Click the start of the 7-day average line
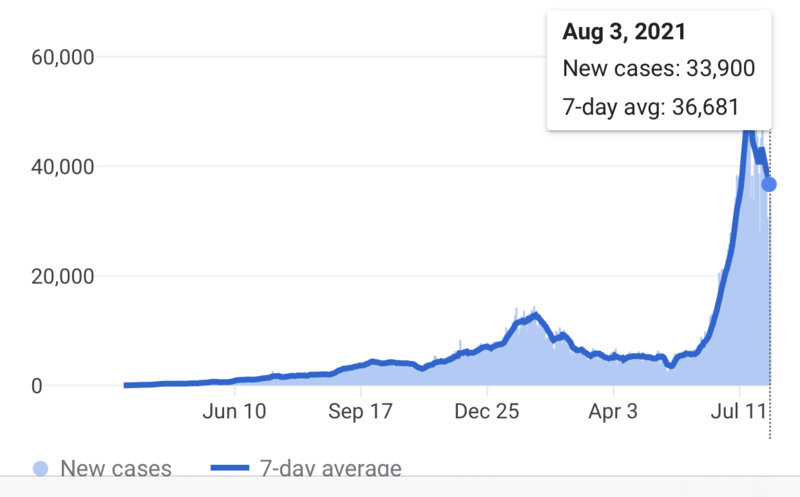 (x=126, y=385)
